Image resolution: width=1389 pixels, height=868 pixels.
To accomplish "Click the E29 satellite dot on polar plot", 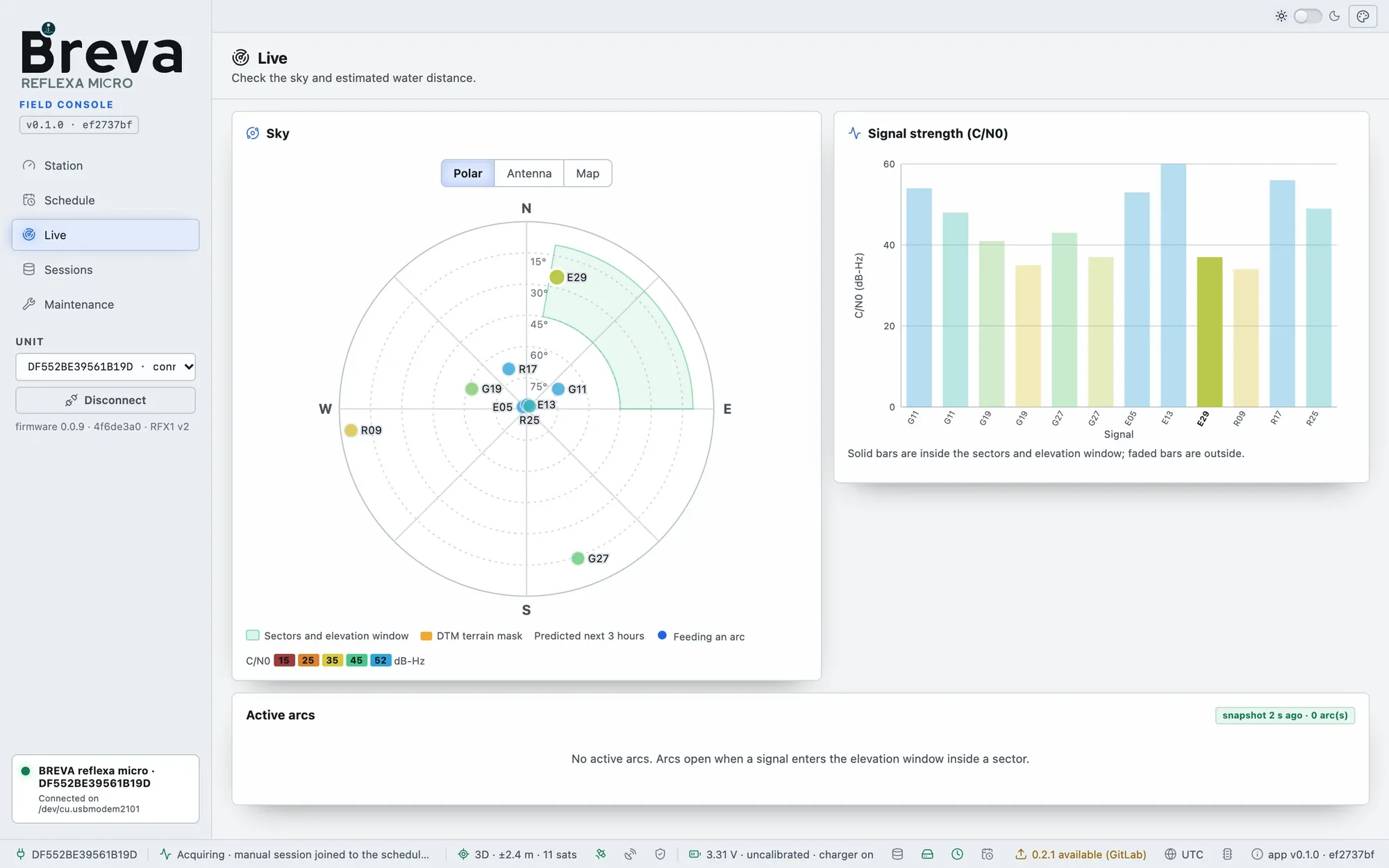I will point(557,277).
